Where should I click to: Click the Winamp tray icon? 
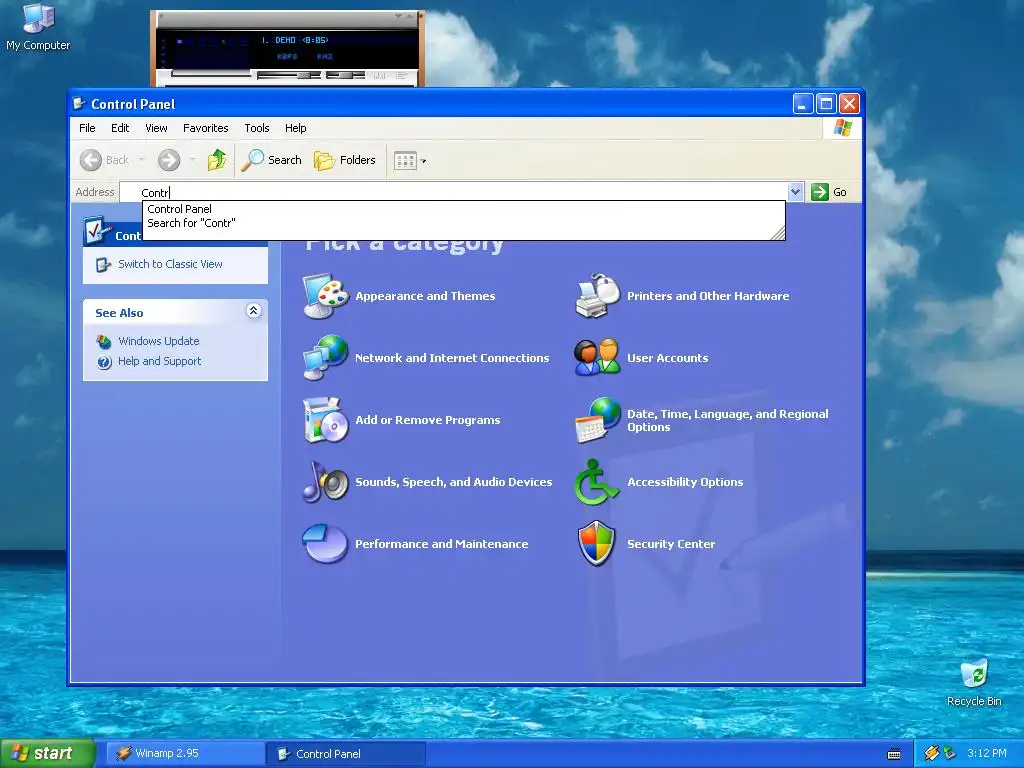pos(932,753)
